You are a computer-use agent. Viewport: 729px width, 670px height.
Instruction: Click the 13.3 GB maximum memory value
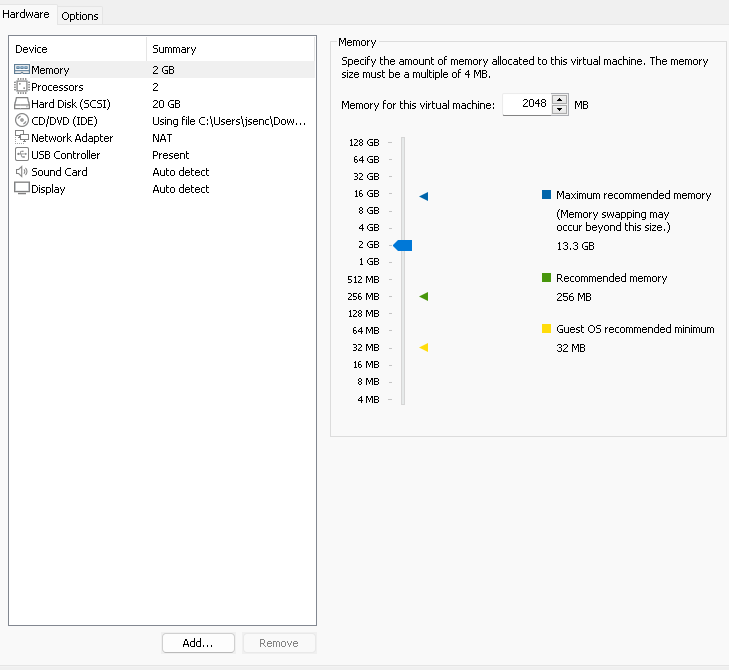(575, 246)
